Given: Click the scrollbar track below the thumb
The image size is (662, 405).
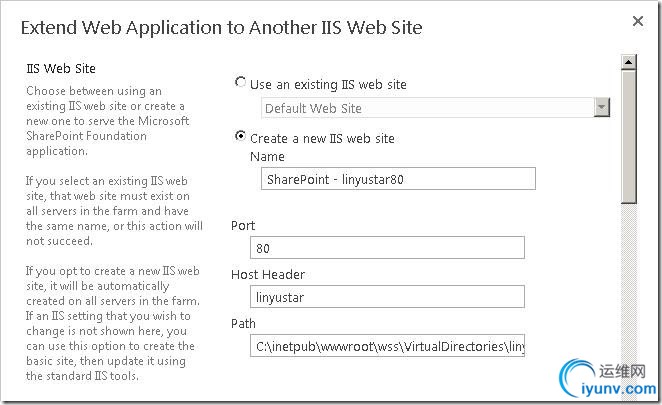Looking at the screenshot, I should (x=629, y=280).
